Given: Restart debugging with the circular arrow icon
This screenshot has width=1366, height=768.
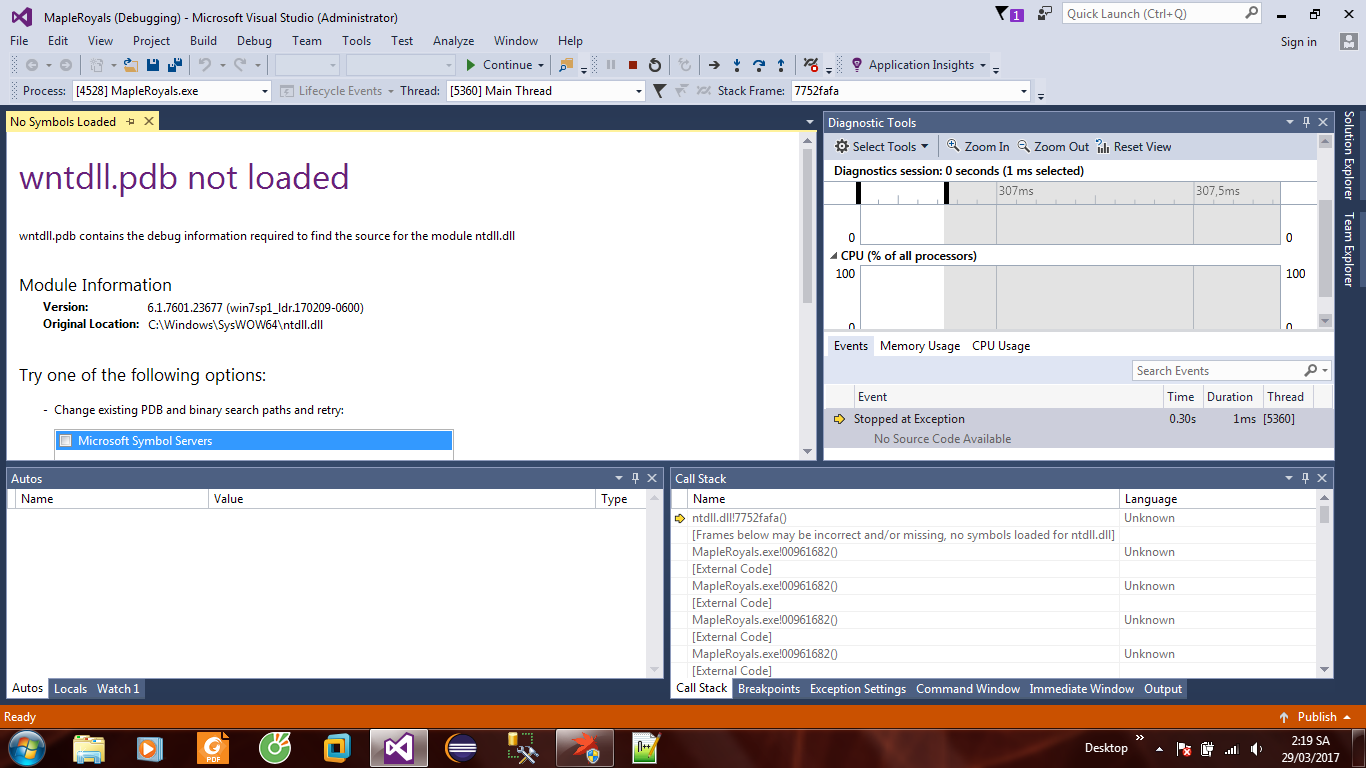Looking at the screenshot, I should click(655, 65).
